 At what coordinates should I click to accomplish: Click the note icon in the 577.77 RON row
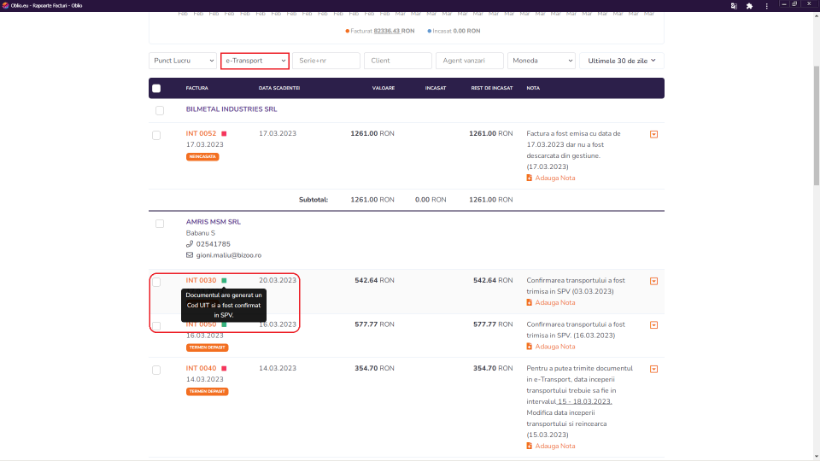click(x=529, y=347)
